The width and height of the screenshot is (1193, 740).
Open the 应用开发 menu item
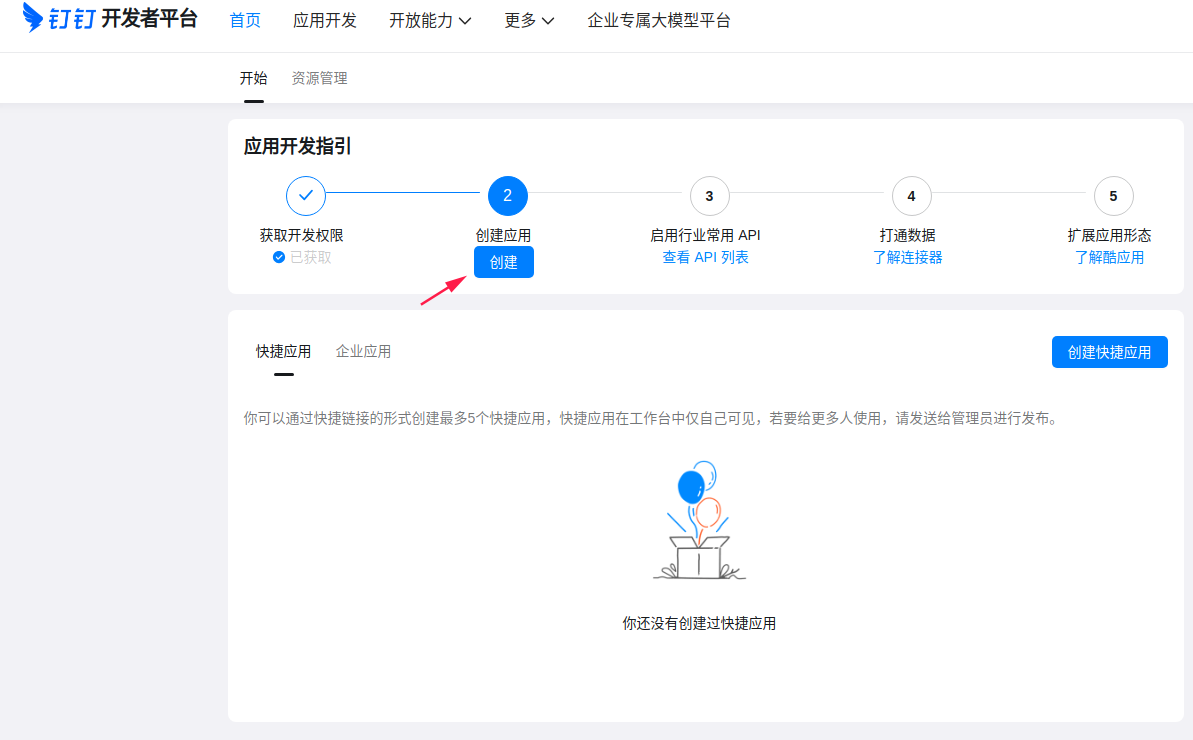[325, 21]
